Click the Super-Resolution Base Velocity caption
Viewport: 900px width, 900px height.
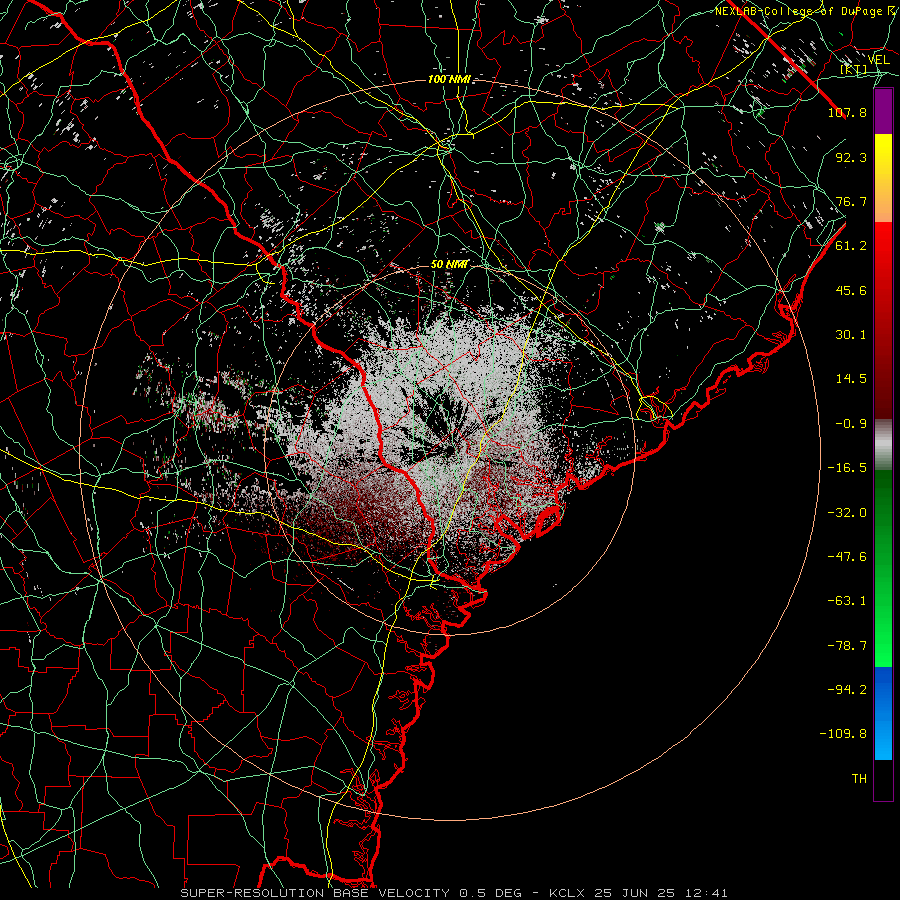(x=454, y=893)
